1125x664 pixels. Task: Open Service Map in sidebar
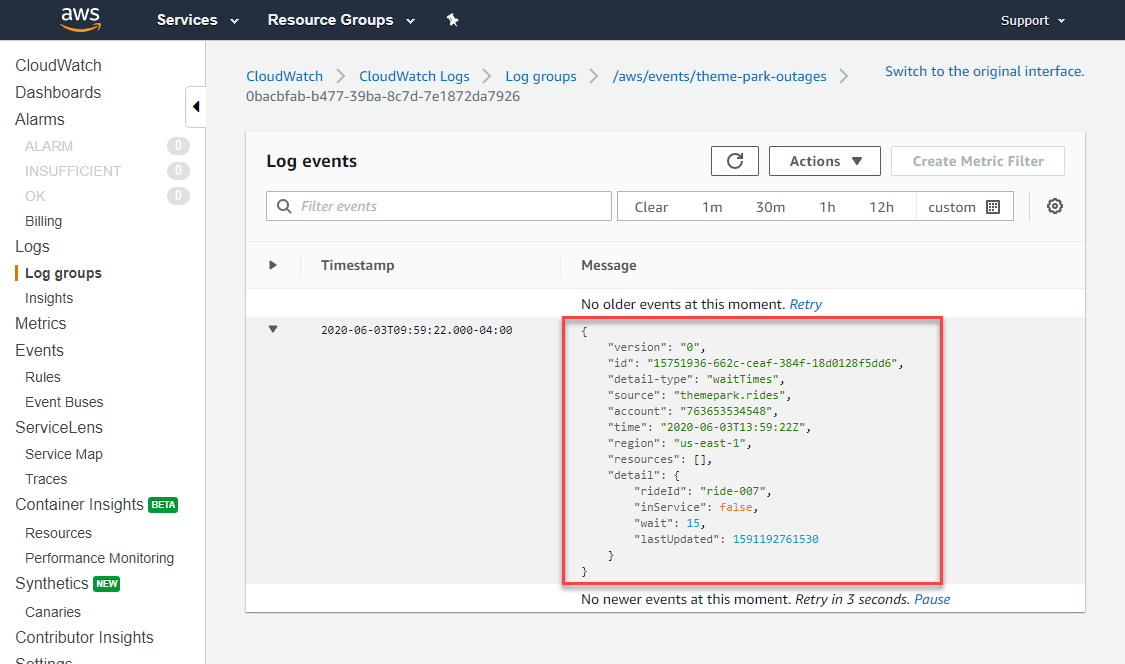tap(63, 454)
